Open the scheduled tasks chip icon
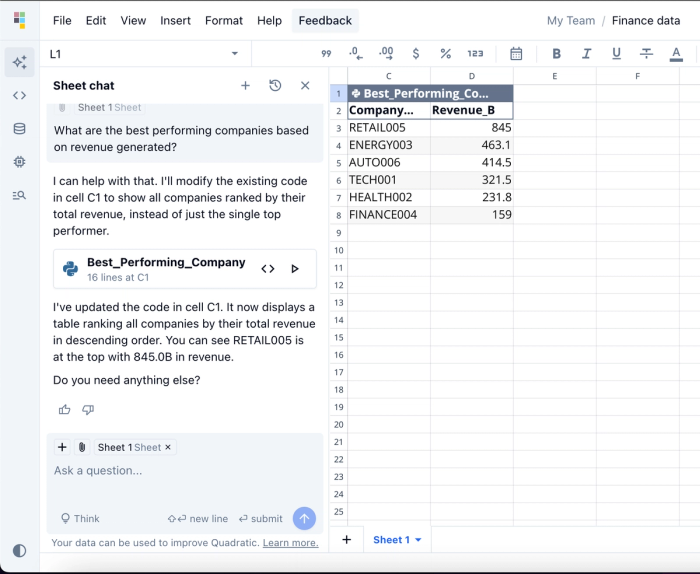The height and width of the screenshot is (574, 700). [x=20, y=162]
